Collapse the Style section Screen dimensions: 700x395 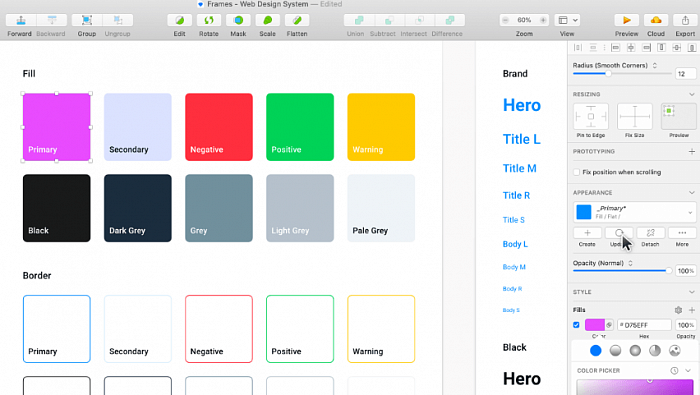(692, 292)
